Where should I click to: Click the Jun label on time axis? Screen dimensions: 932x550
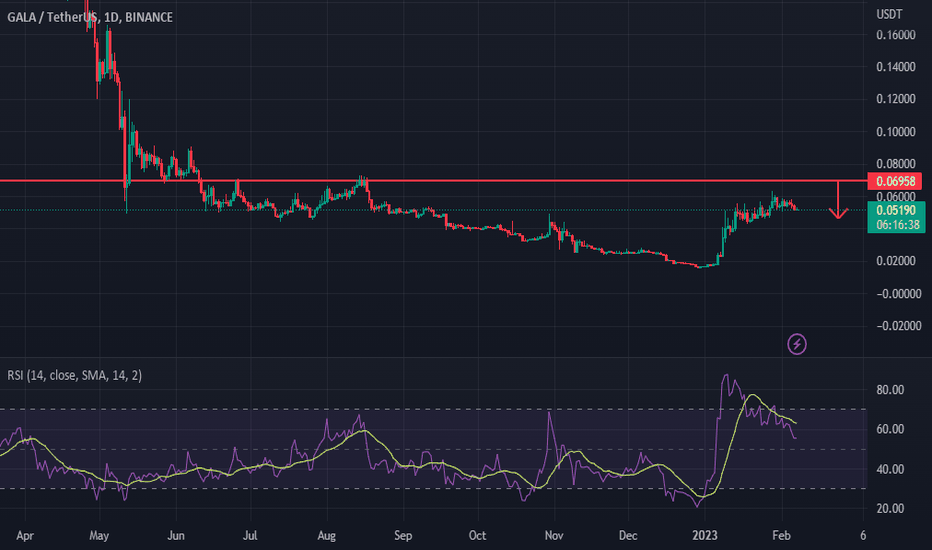point(175,536)
